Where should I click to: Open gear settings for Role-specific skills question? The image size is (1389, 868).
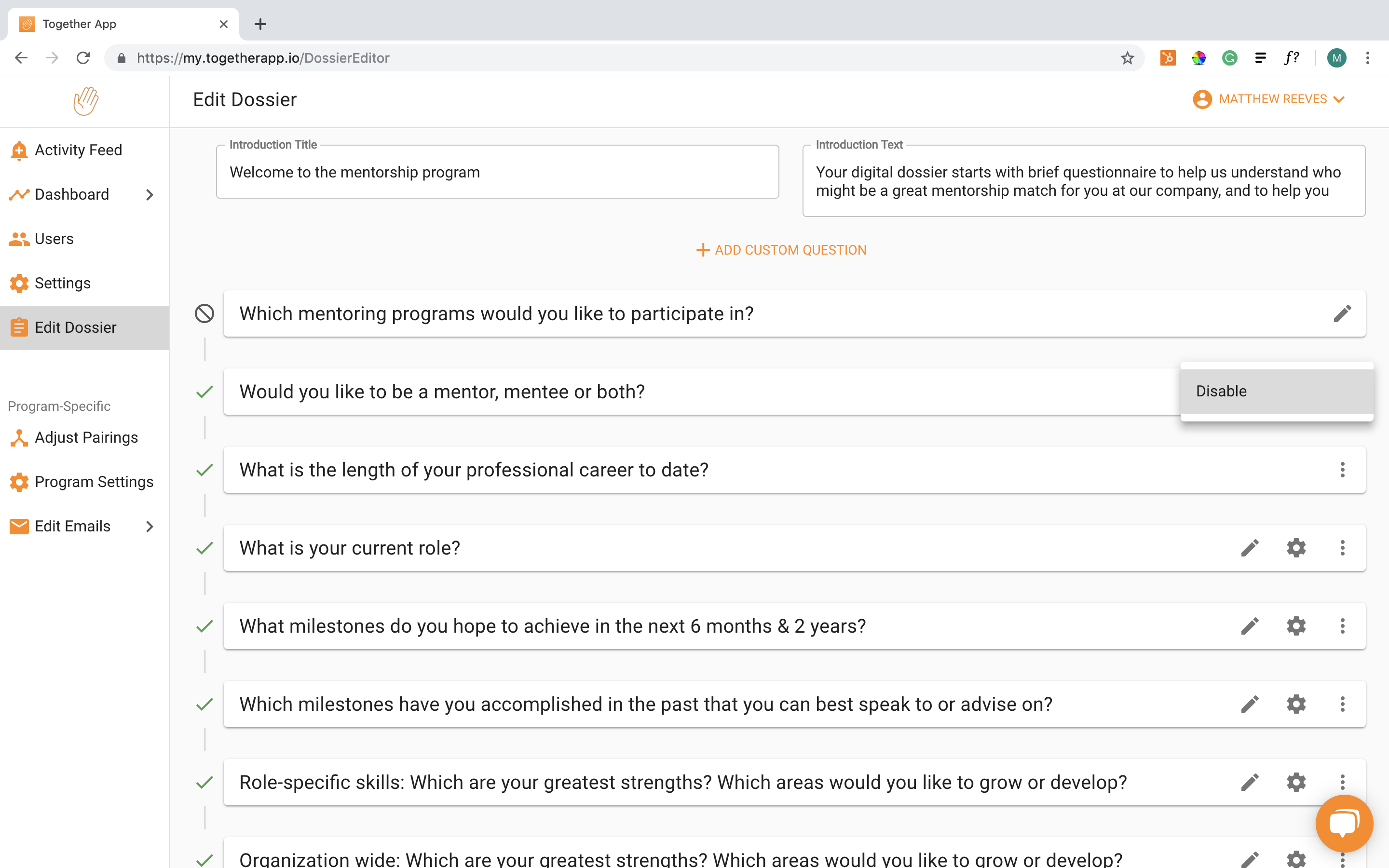coord(1296,782)
